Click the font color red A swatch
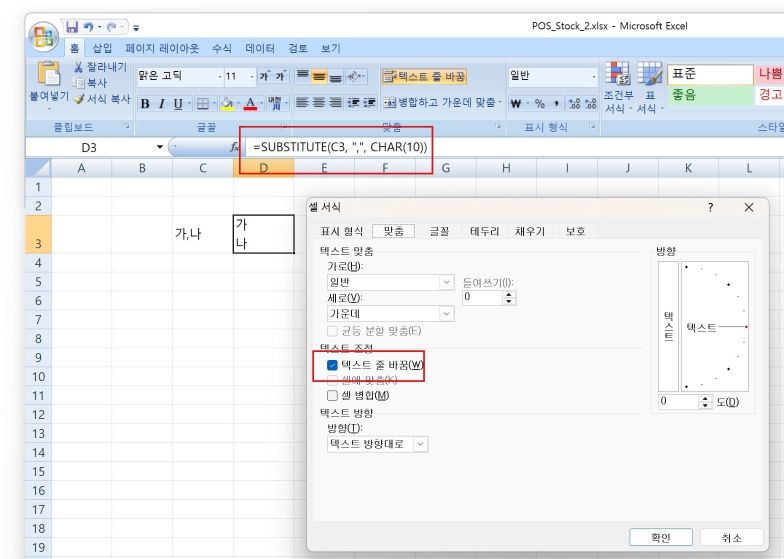The image size is (784, 559). click(x=249, y=103)
